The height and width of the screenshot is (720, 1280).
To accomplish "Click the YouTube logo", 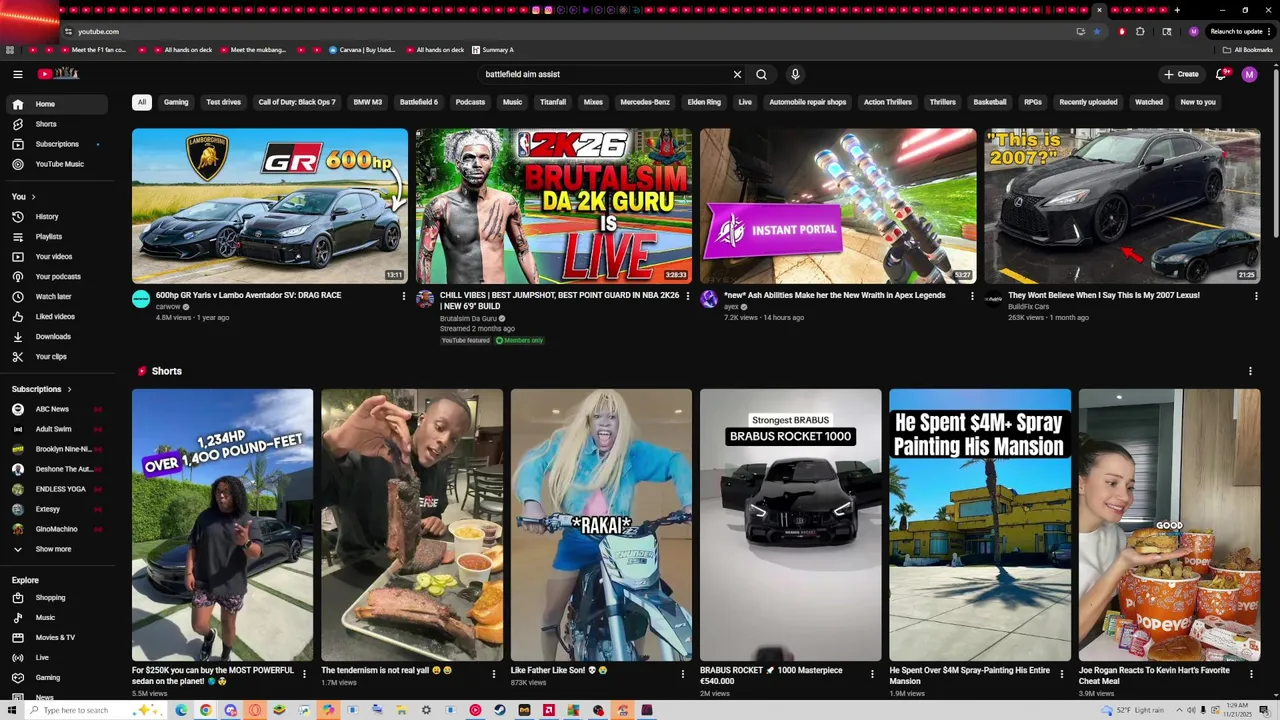I will coord(58,74).
